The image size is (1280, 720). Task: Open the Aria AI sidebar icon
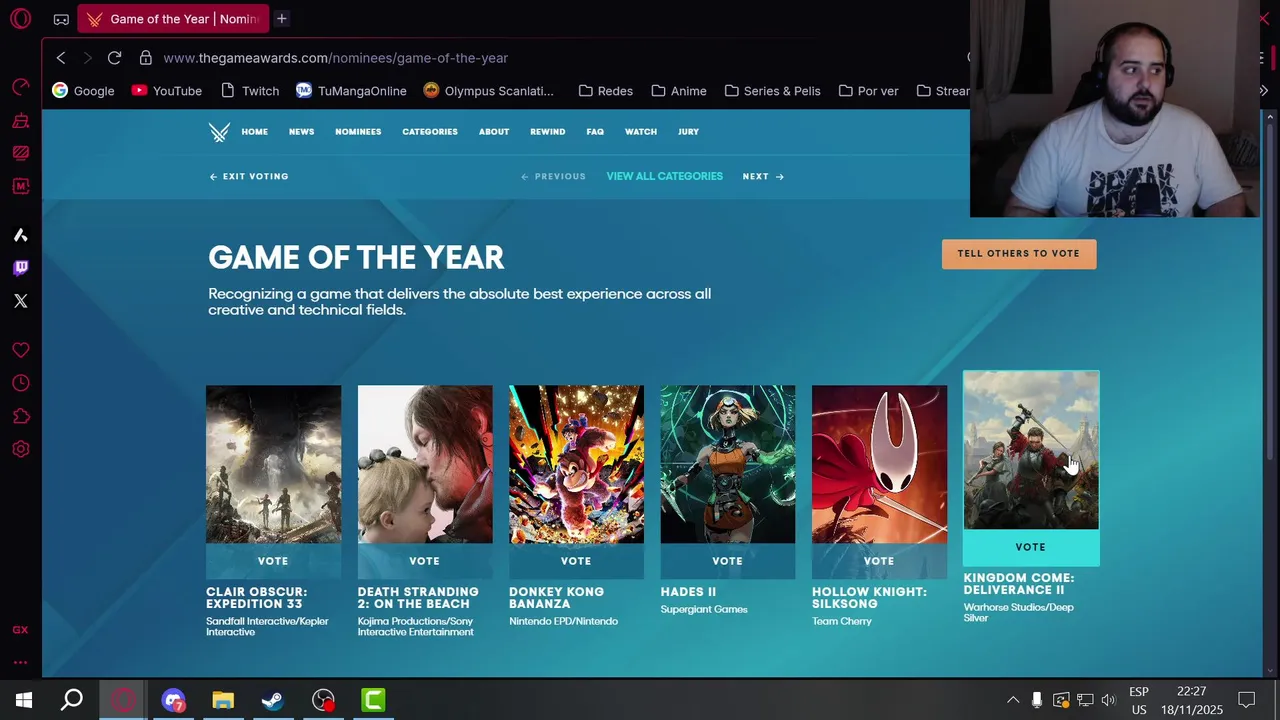tap(20, 235)
